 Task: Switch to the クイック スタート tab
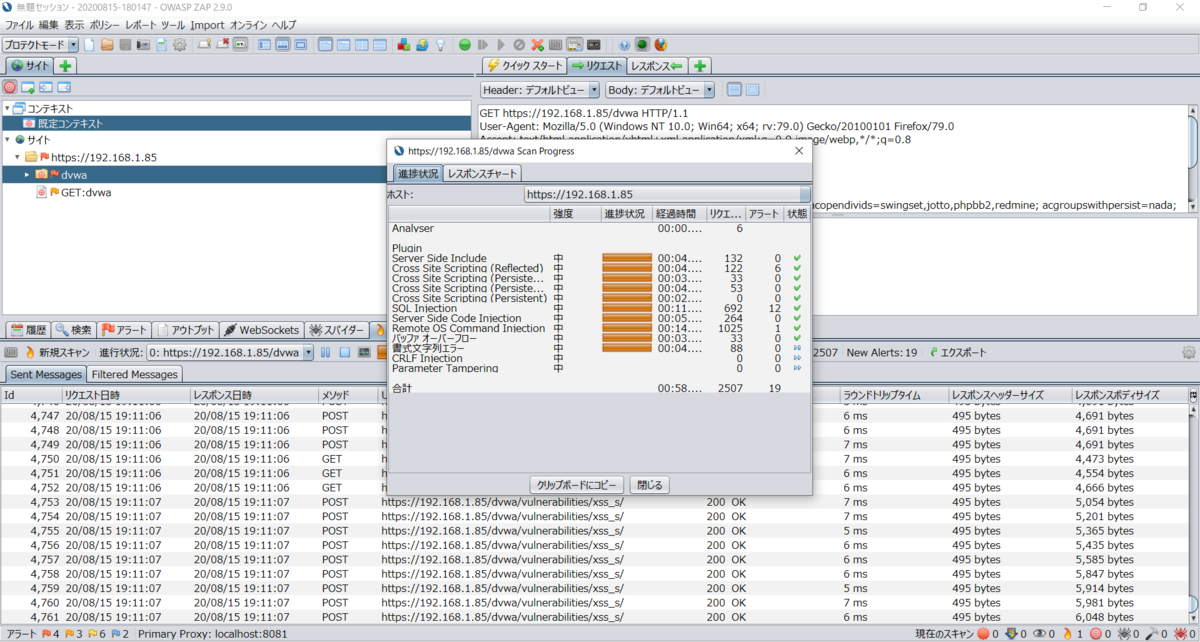(x=524, y=66)
